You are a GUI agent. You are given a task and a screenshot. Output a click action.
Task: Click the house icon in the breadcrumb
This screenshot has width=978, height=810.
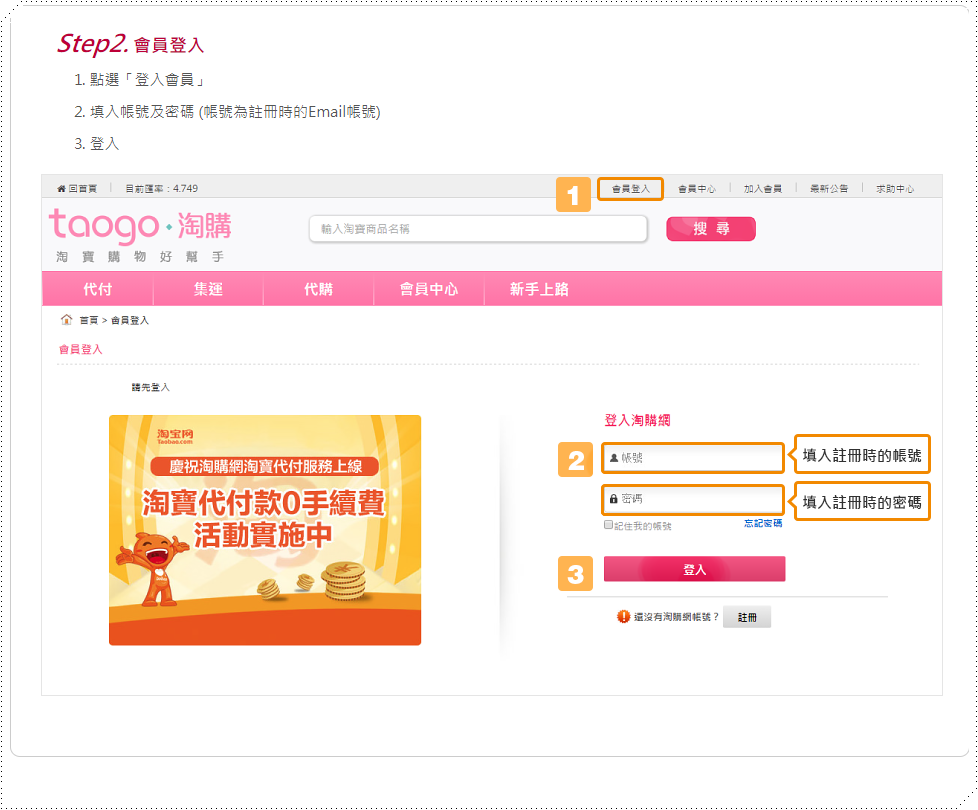click(x=66, y=320)
